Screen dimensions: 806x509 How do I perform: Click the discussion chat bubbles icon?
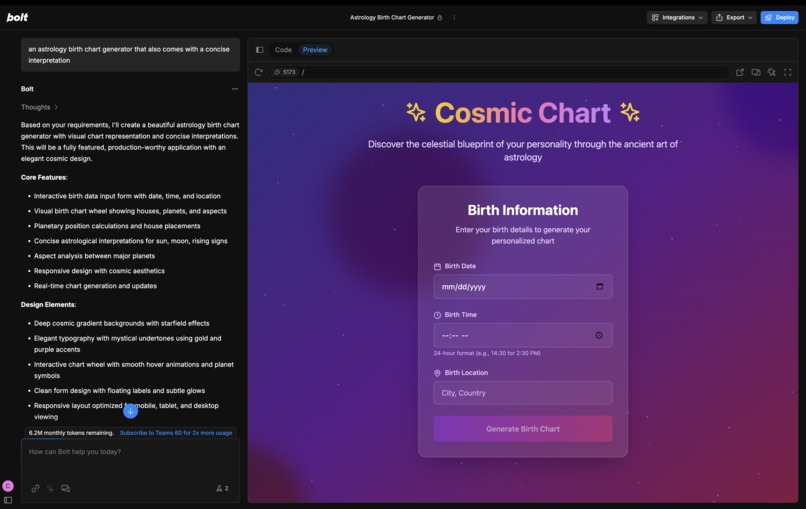point(65,488)
